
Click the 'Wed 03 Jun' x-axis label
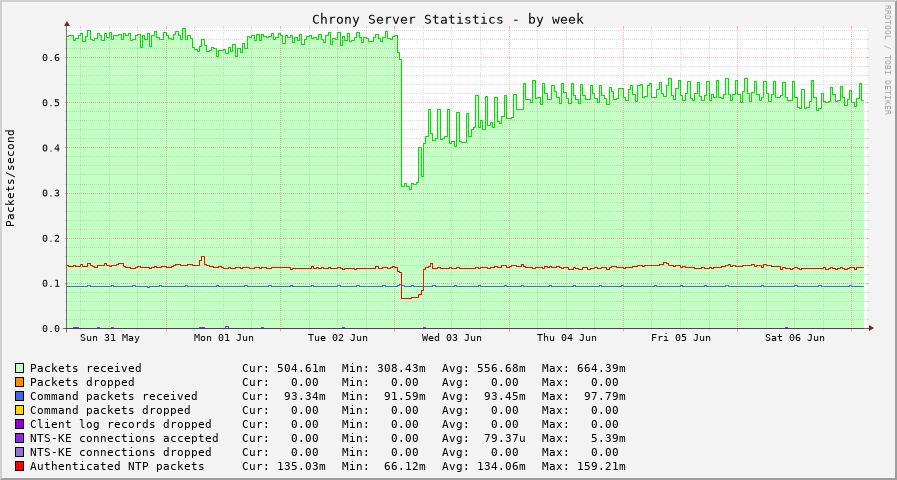452,338
